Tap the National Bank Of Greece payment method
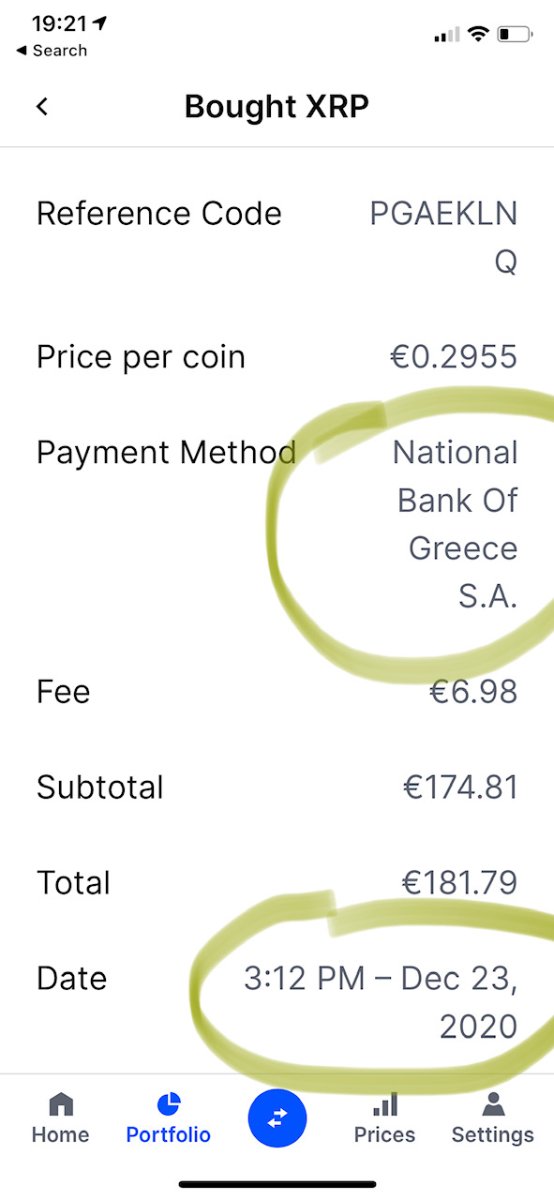 pos(456,524)
